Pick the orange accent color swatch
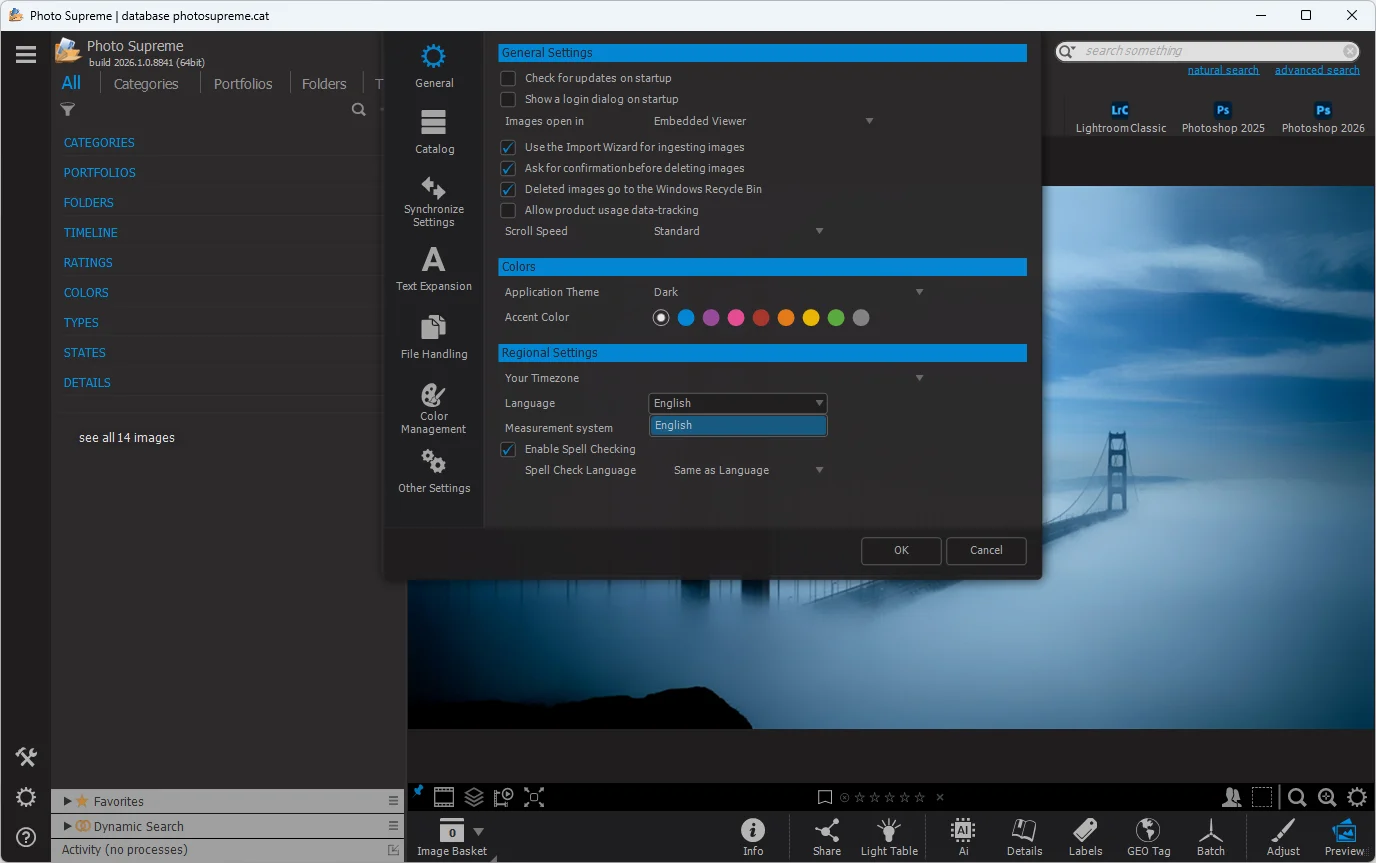This screenshot has height=863, width=1376. click(x=786, y=318)
